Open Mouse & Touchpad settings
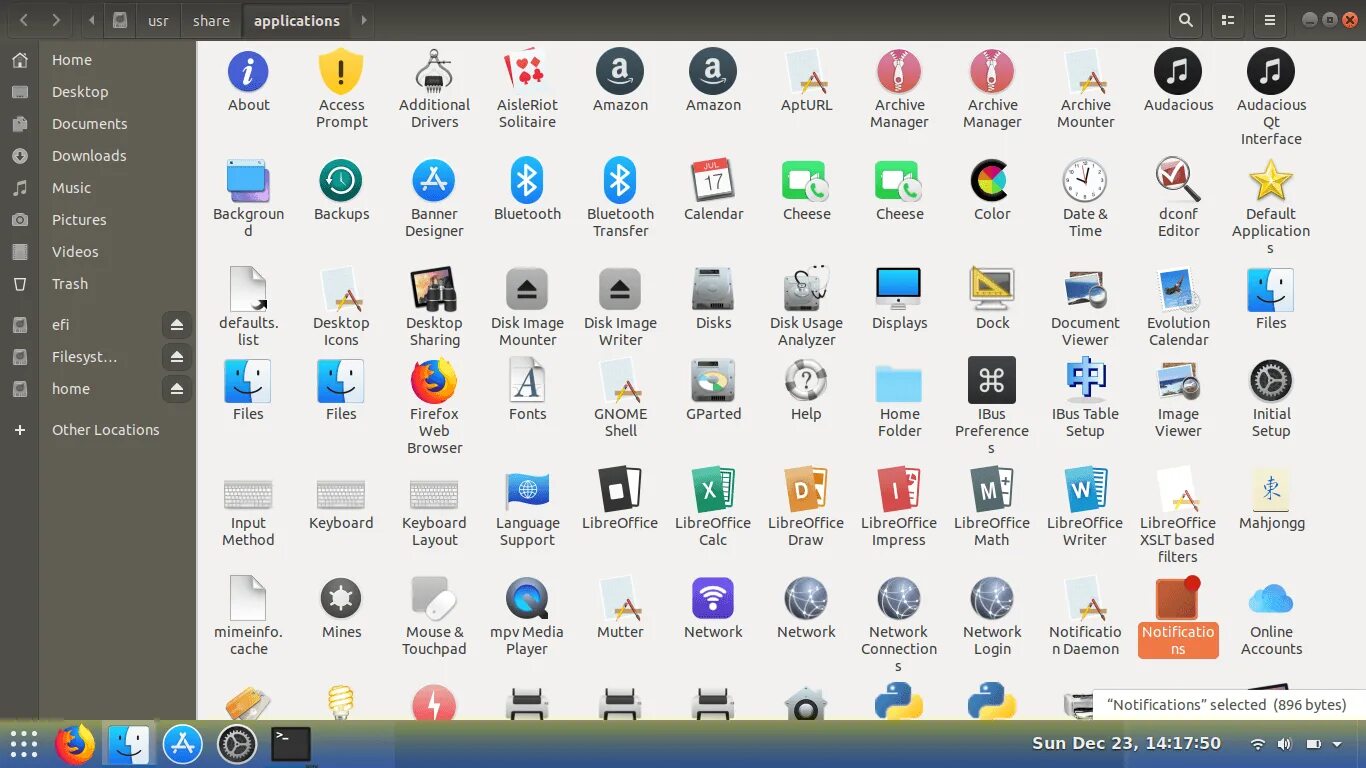Screen dimensions: 1366x768 [x=434, y=599]
